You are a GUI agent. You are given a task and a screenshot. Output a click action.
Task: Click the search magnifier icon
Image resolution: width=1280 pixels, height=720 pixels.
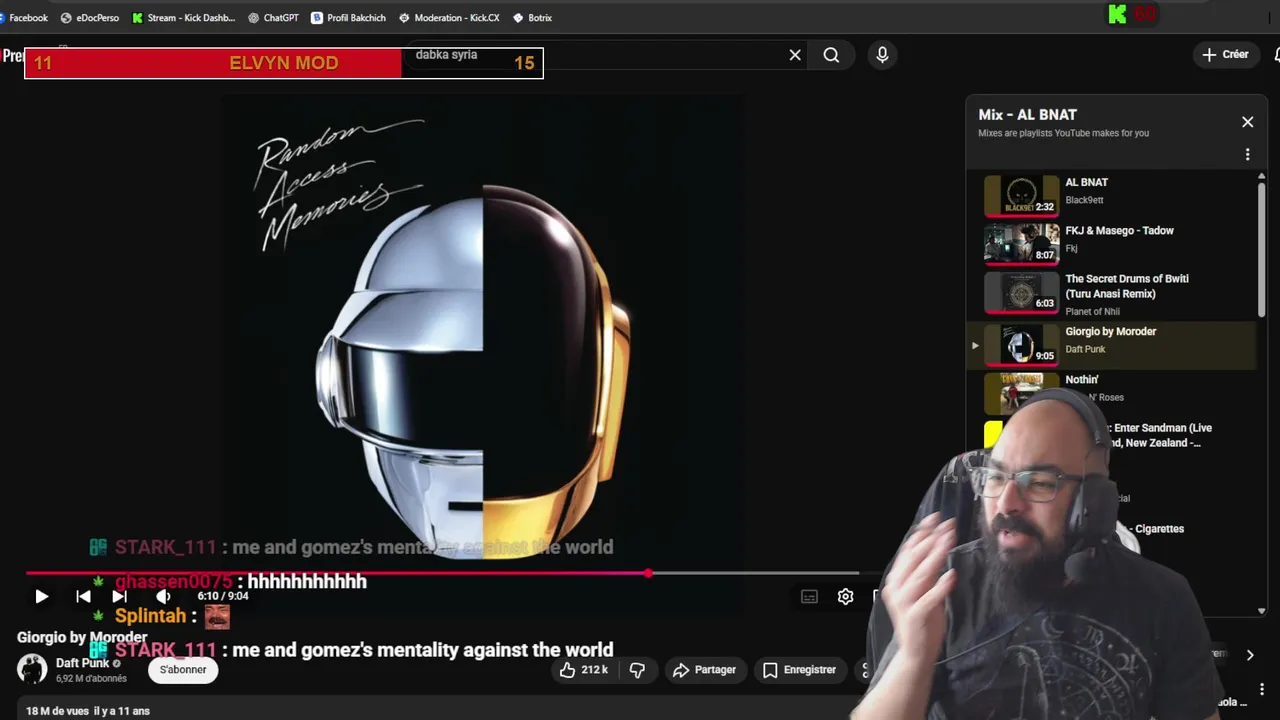[x=831, y=55]
